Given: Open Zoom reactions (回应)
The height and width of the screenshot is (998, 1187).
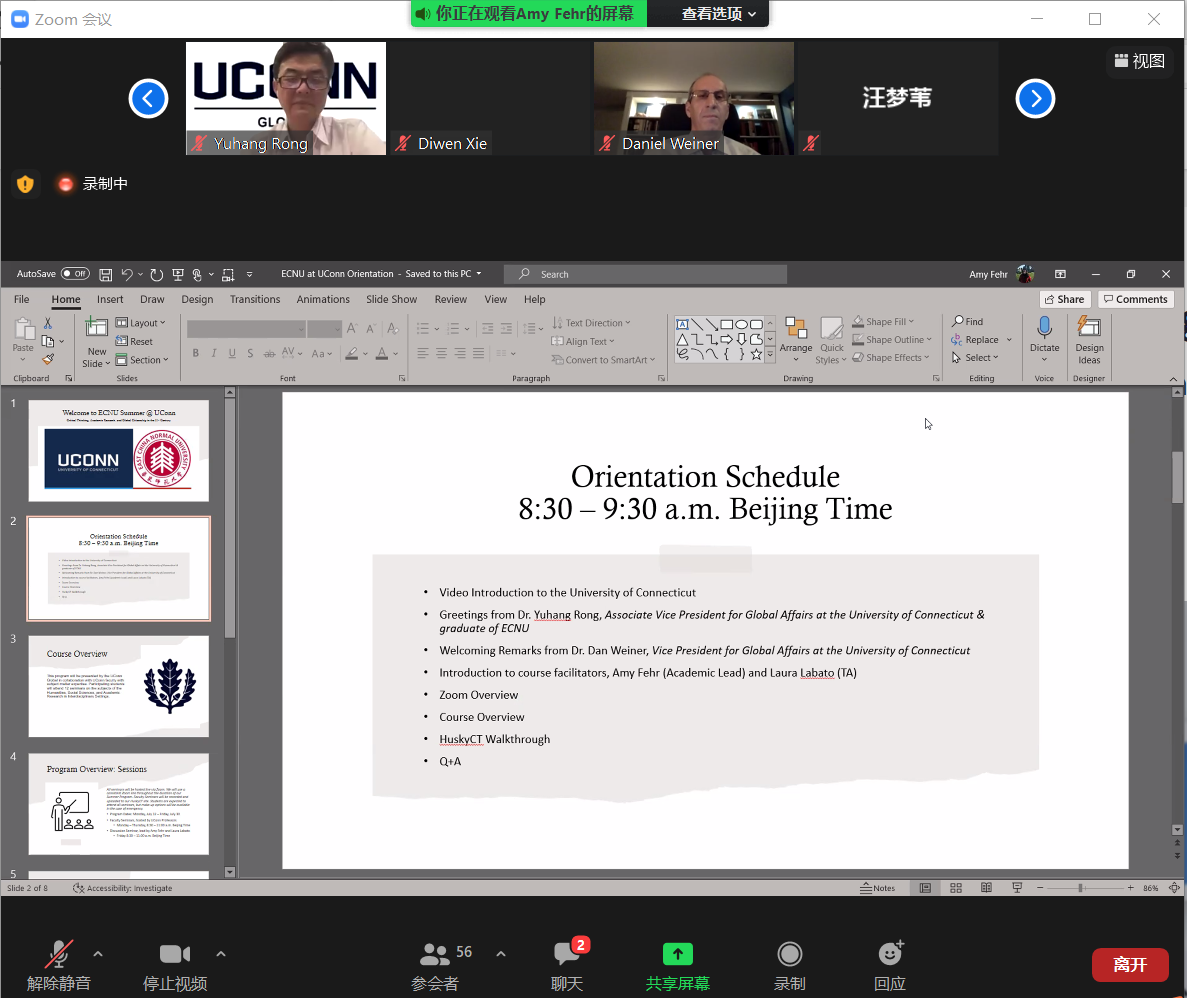Looking at the screenshot, I should [890, 966].
